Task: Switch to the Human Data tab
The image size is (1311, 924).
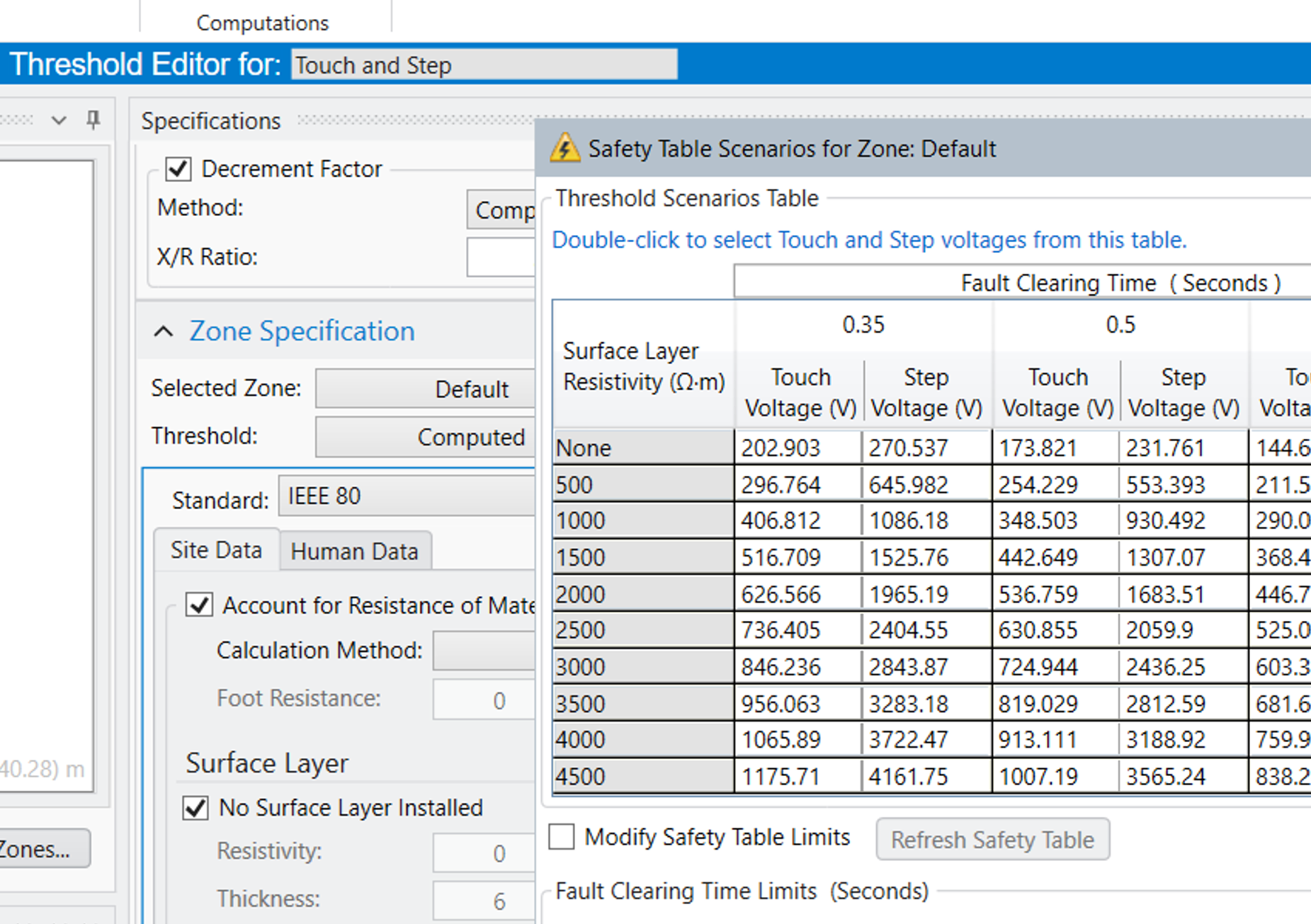Action: coord(355,552)
